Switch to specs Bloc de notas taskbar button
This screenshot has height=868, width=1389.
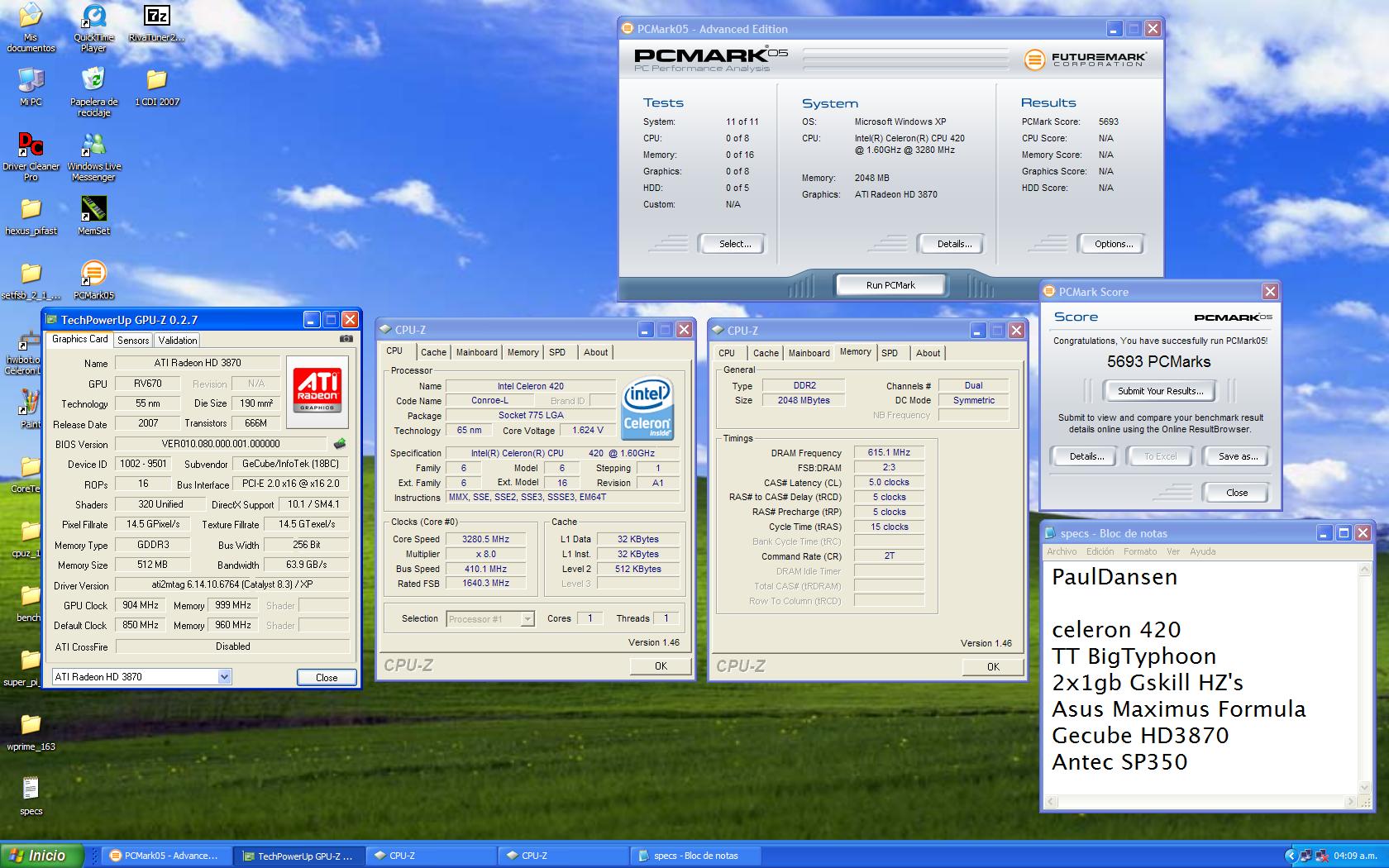tap(695, 856)
